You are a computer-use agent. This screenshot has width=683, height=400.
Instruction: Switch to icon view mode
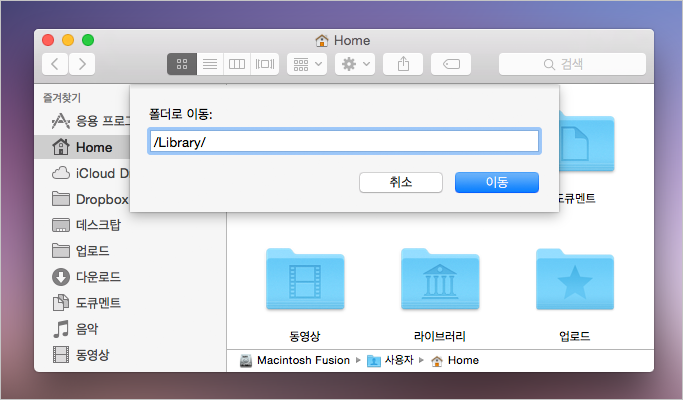pos(182,64)
